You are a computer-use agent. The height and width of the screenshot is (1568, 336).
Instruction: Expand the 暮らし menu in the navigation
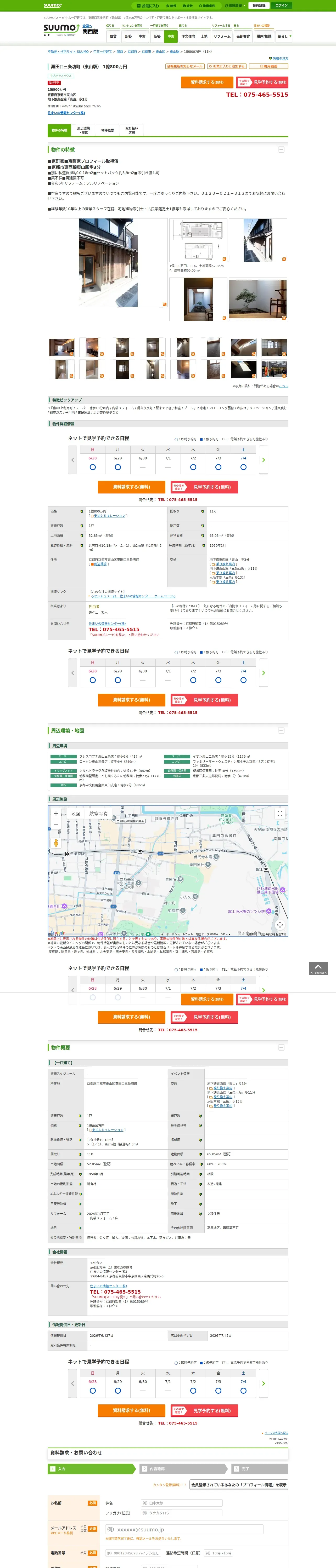(284, 37)
